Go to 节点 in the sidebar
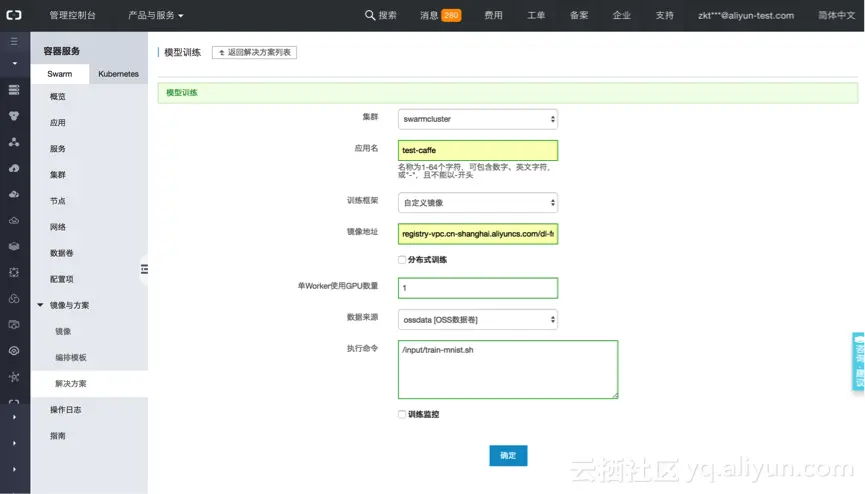865x494 pixels. [x=57, y=201]
